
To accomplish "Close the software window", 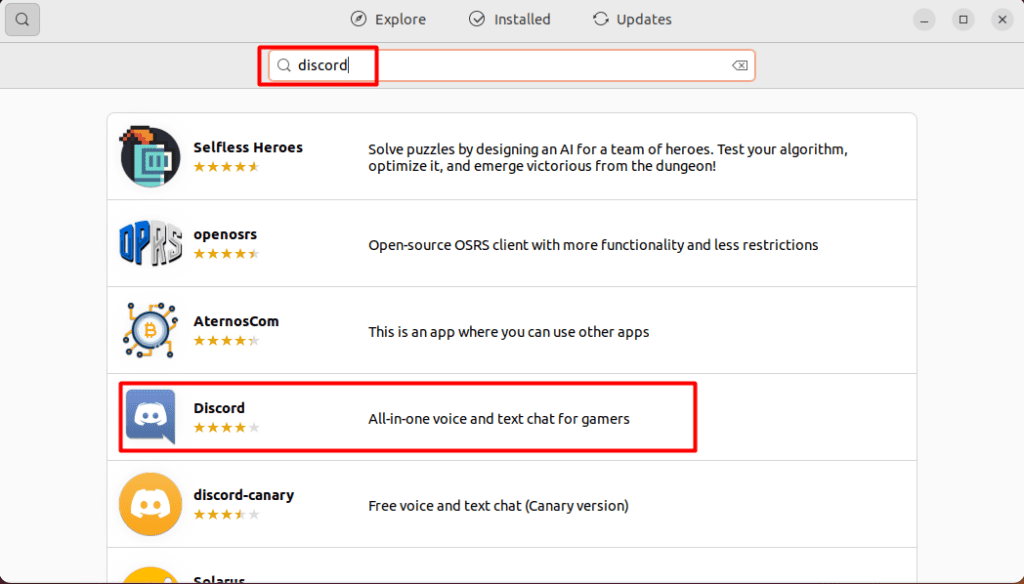I will point(1002,20).
